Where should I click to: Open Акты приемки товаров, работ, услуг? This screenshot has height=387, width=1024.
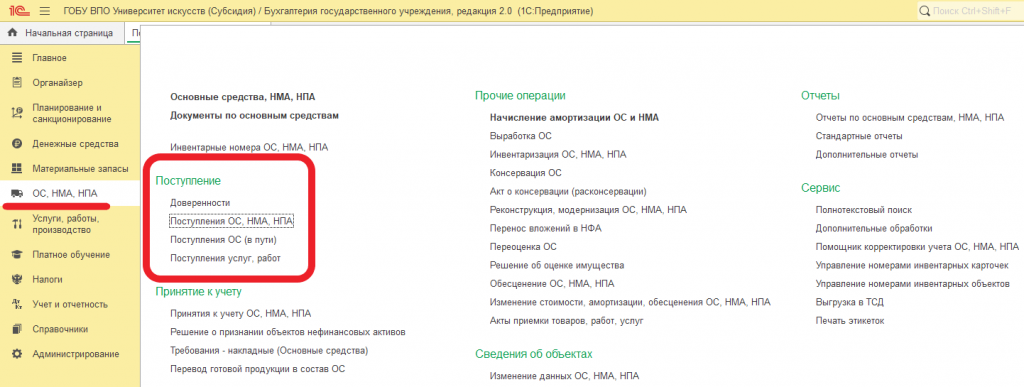tap(566, 321)
